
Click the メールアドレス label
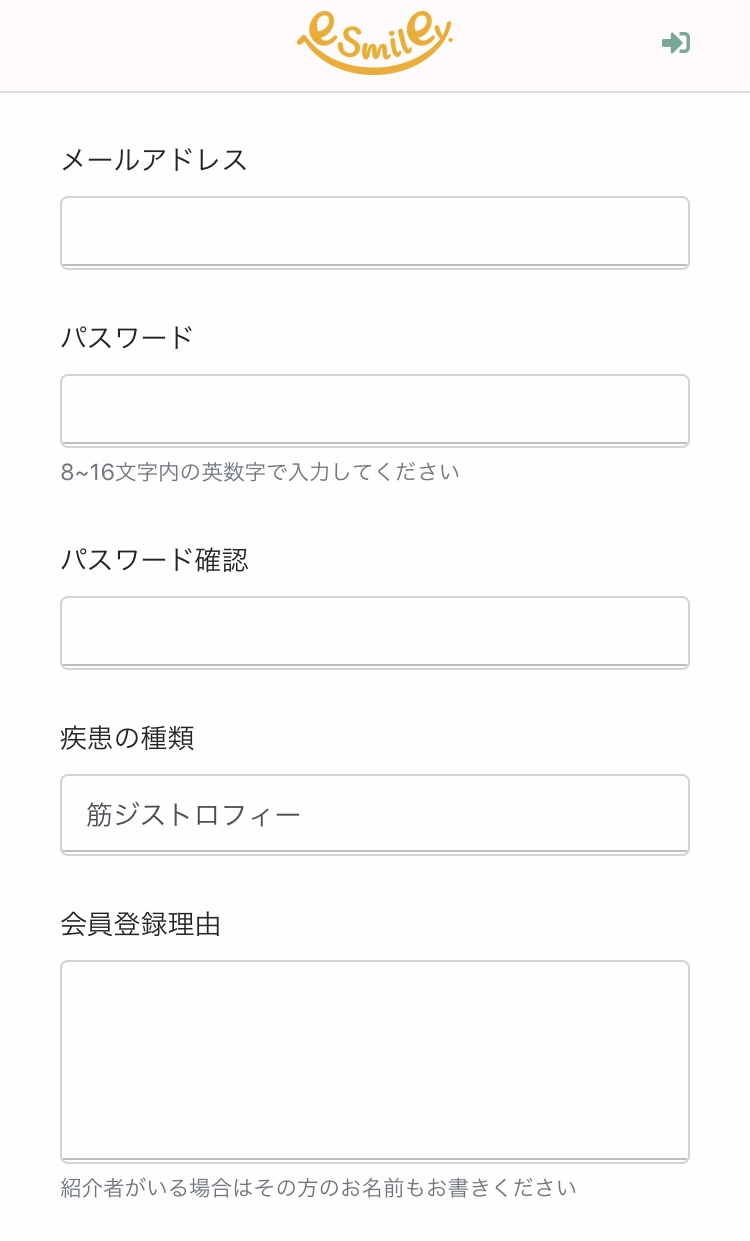click(154, 160)
